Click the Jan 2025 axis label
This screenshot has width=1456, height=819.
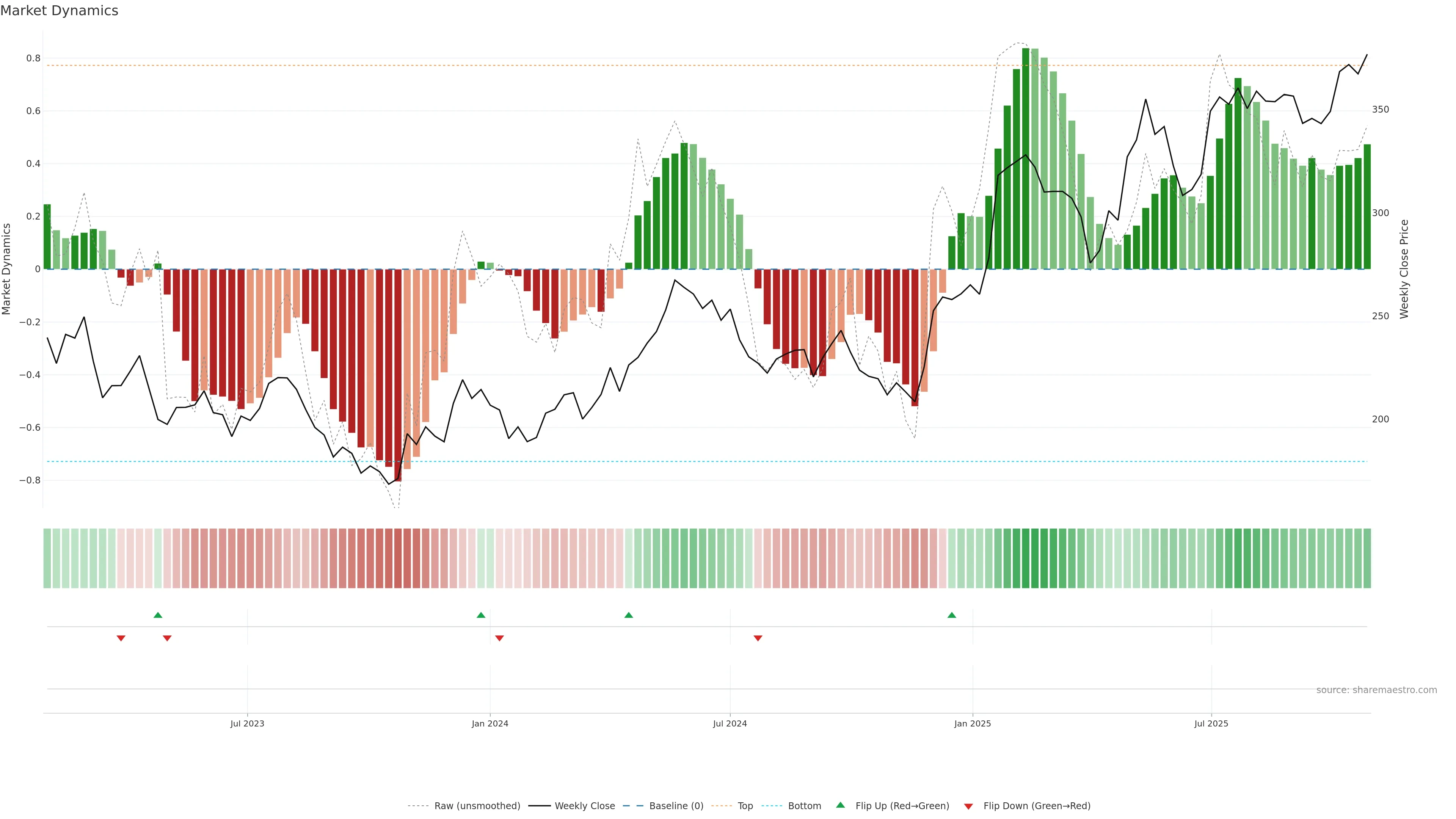(x=972, y=723)
